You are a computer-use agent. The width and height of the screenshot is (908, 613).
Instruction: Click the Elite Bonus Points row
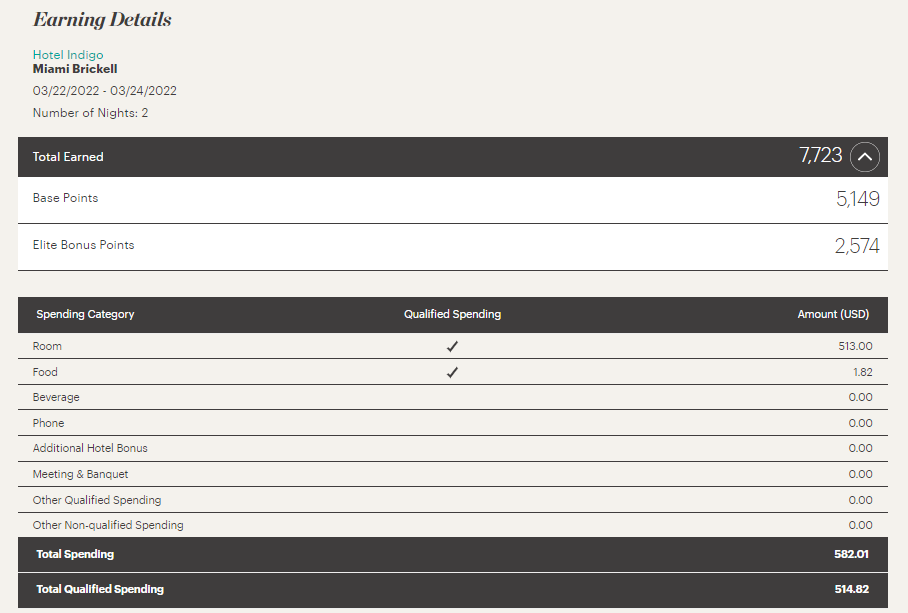(x=453, y=247)
